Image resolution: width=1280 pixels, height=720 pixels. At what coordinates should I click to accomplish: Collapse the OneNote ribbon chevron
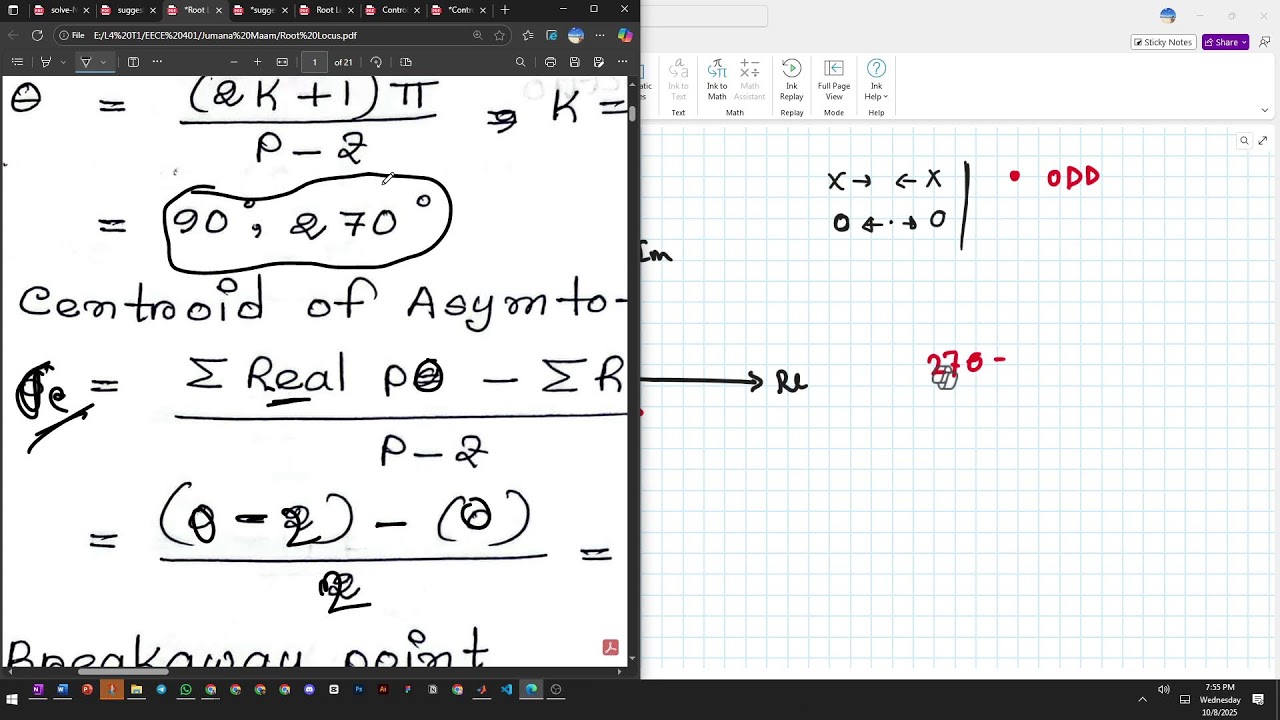point(1264,110)
